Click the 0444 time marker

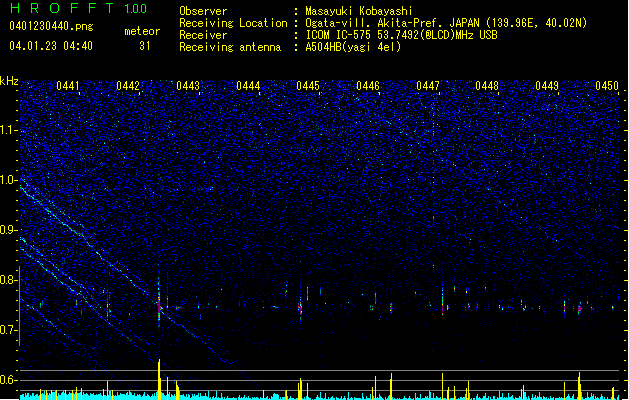pos(248,86)
